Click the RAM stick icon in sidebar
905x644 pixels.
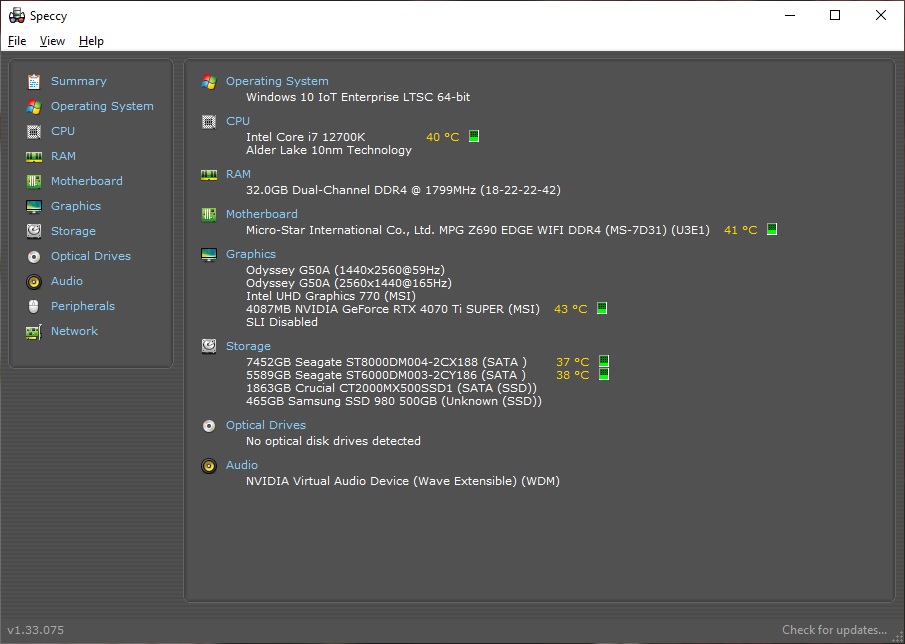pyautogui.click(x=34, y=156)
